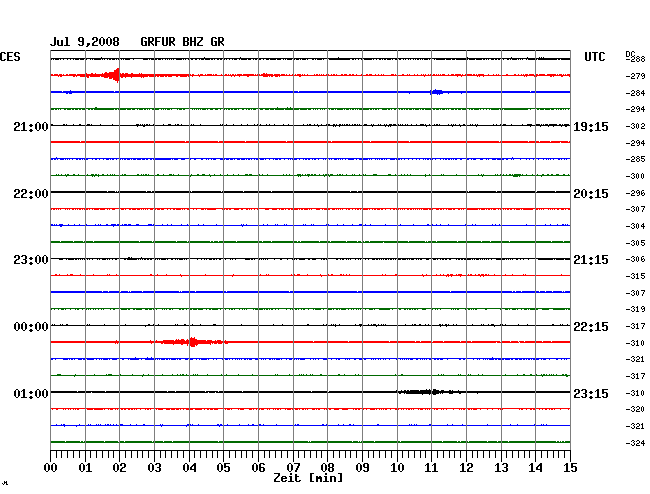Click the small green blip near minute 13.5
Image resolution: width=650 pixels, height=494 pixels.
tap(516, 176)
